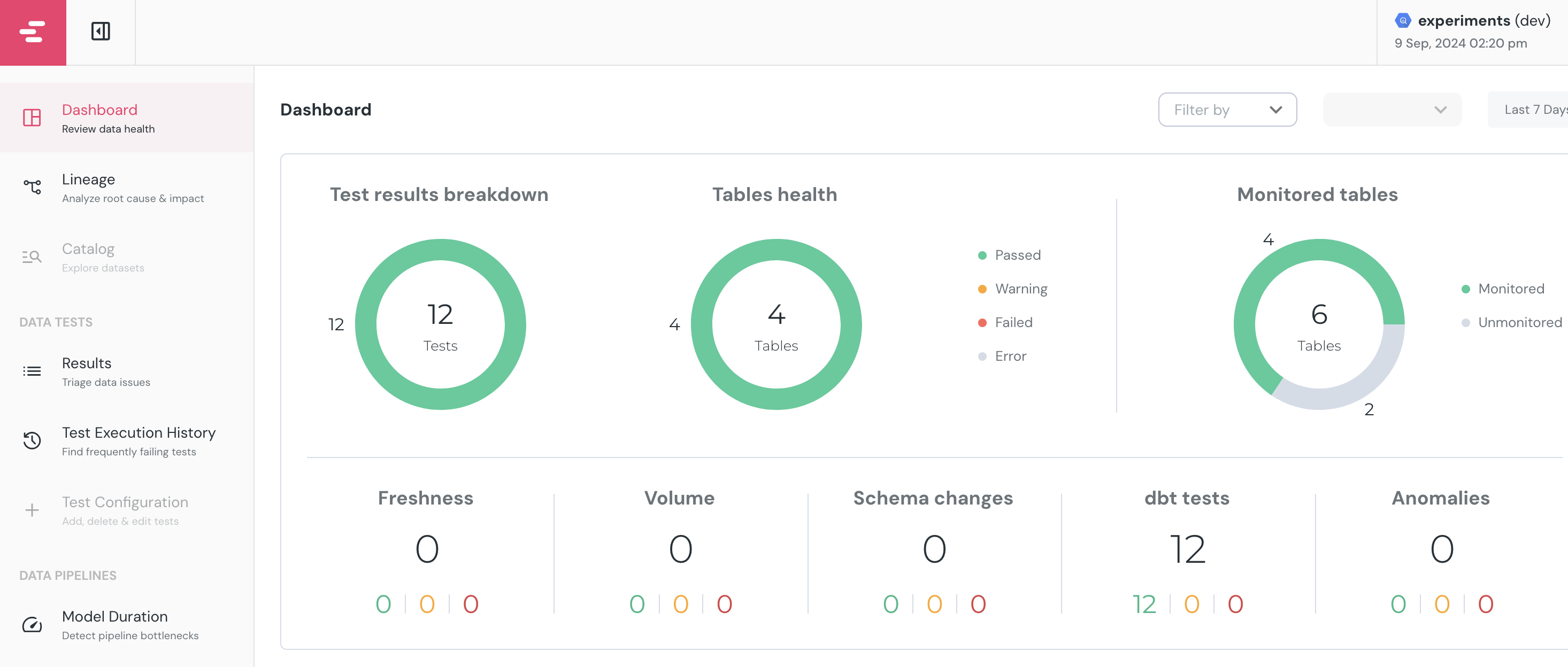The image size is (1568, 667).
Task: Open the Last 7 Days range selector
Action: click(x=1528, y=110)
